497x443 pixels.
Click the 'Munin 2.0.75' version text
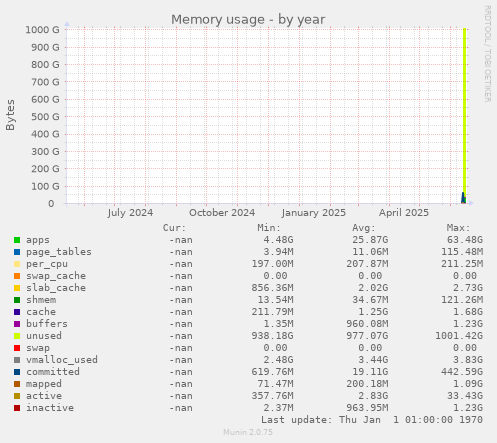point(248,432)
